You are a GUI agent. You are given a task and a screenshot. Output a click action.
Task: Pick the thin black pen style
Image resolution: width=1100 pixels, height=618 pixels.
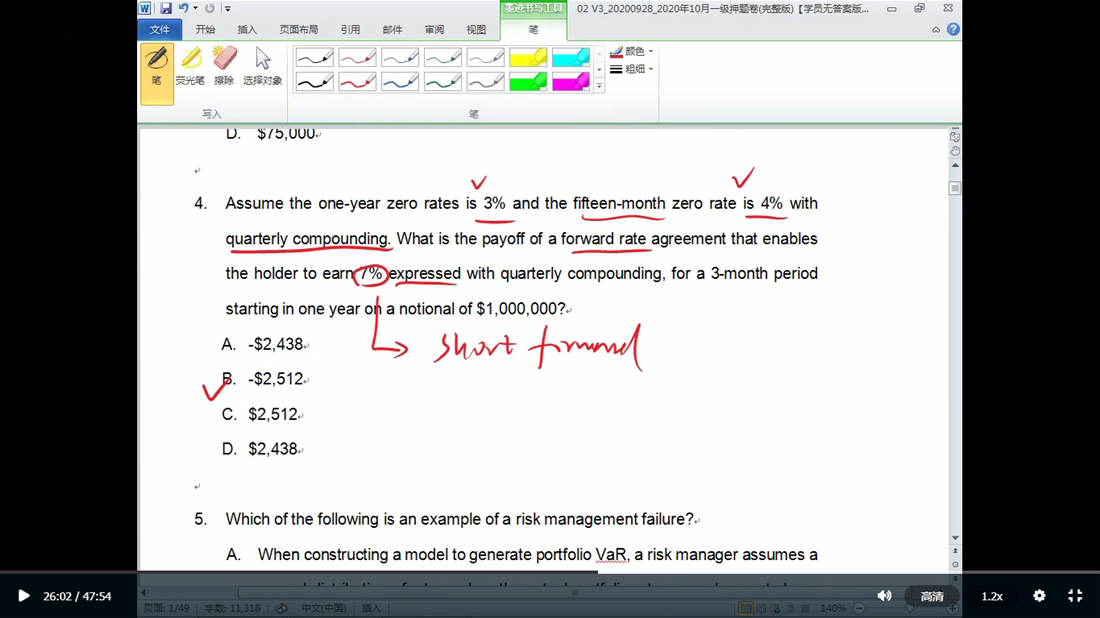point(314,58)
